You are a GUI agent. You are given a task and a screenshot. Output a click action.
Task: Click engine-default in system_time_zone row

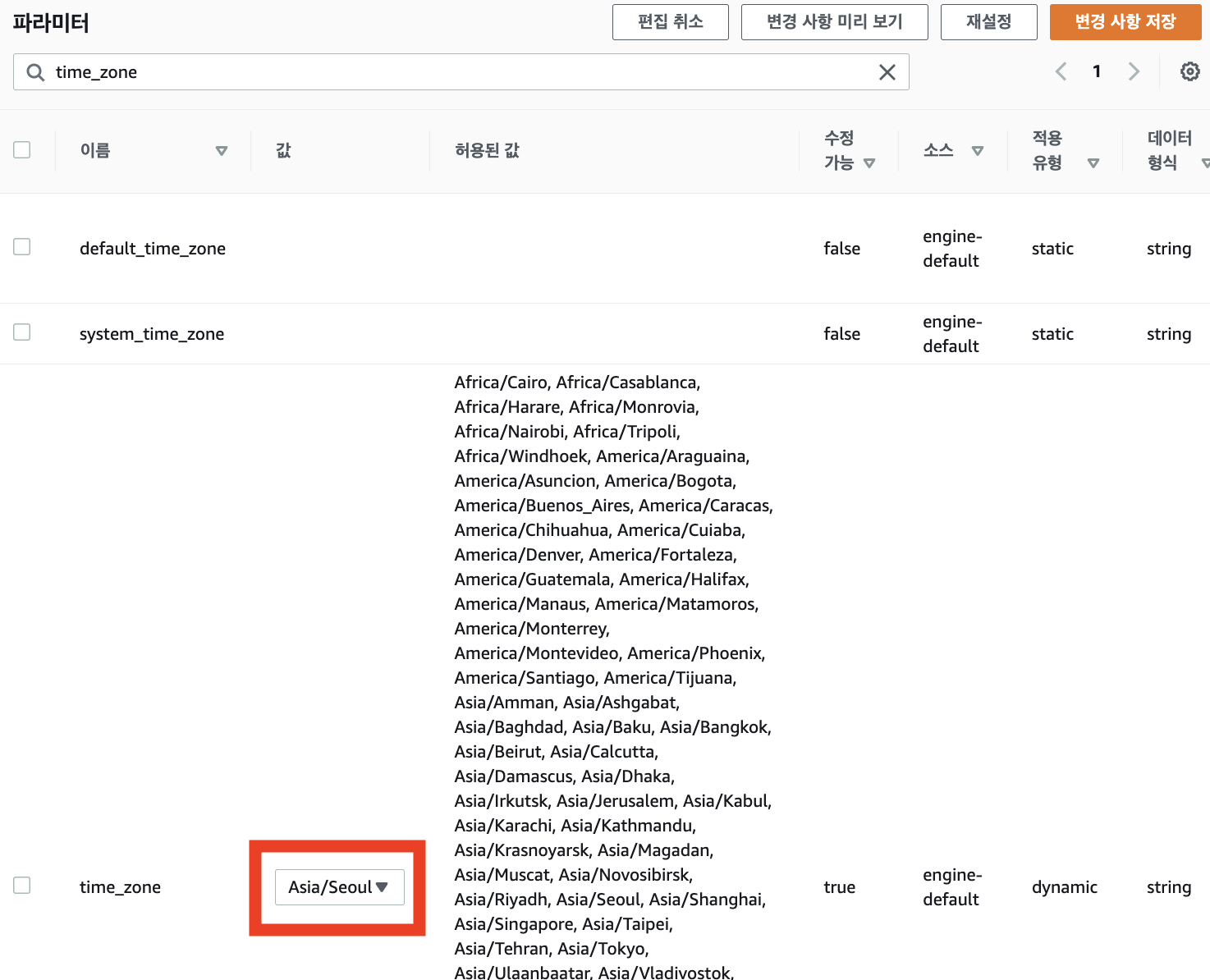click(952, 334)
